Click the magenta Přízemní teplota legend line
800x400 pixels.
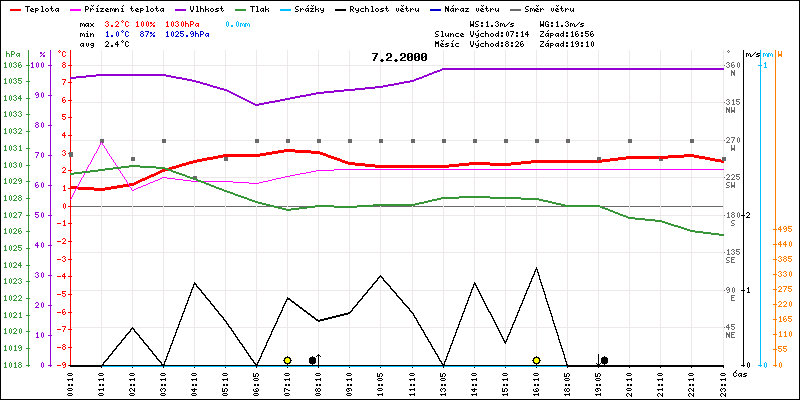[x=77, y=8]
